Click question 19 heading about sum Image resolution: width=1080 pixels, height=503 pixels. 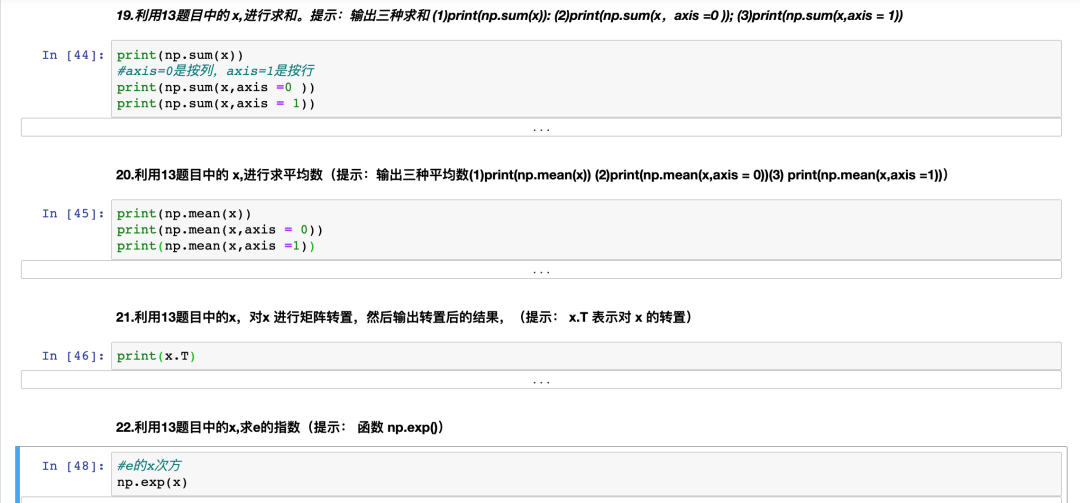pos(510,16)
